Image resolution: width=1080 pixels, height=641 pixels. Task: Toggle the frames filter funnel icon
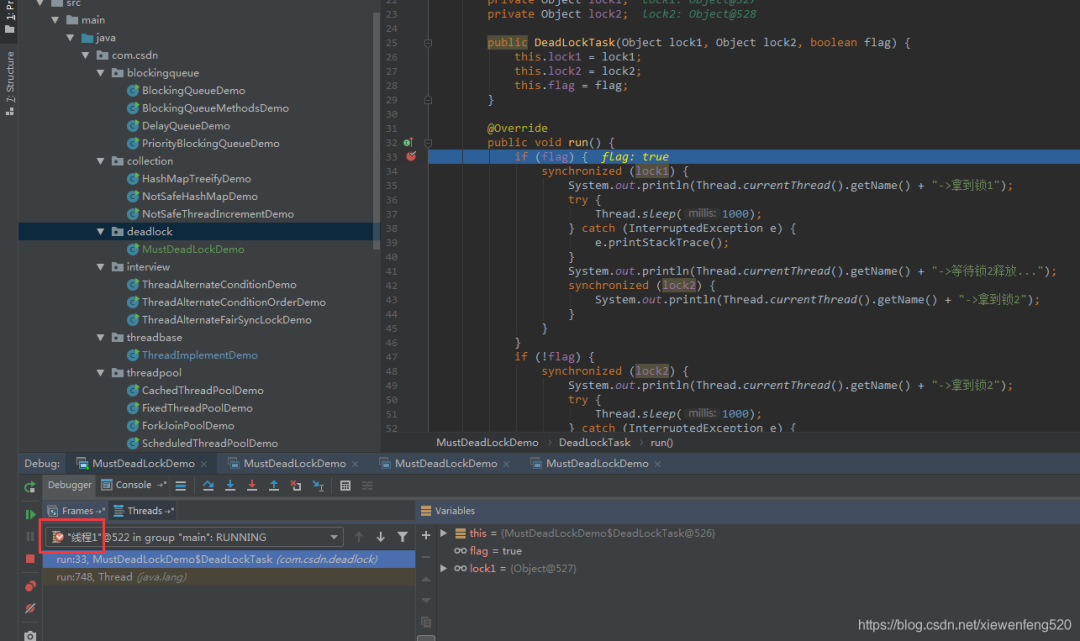pos(402,537)
